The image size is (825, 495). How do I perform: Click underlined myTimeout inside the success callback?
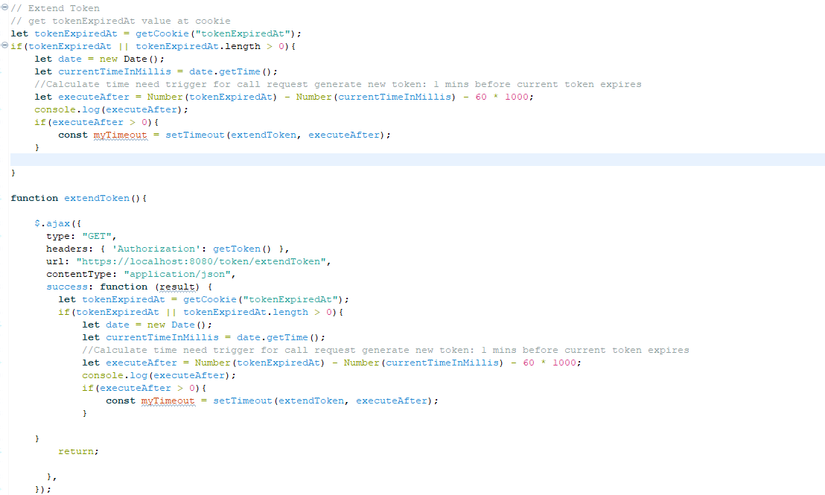(x=168, y=401)
